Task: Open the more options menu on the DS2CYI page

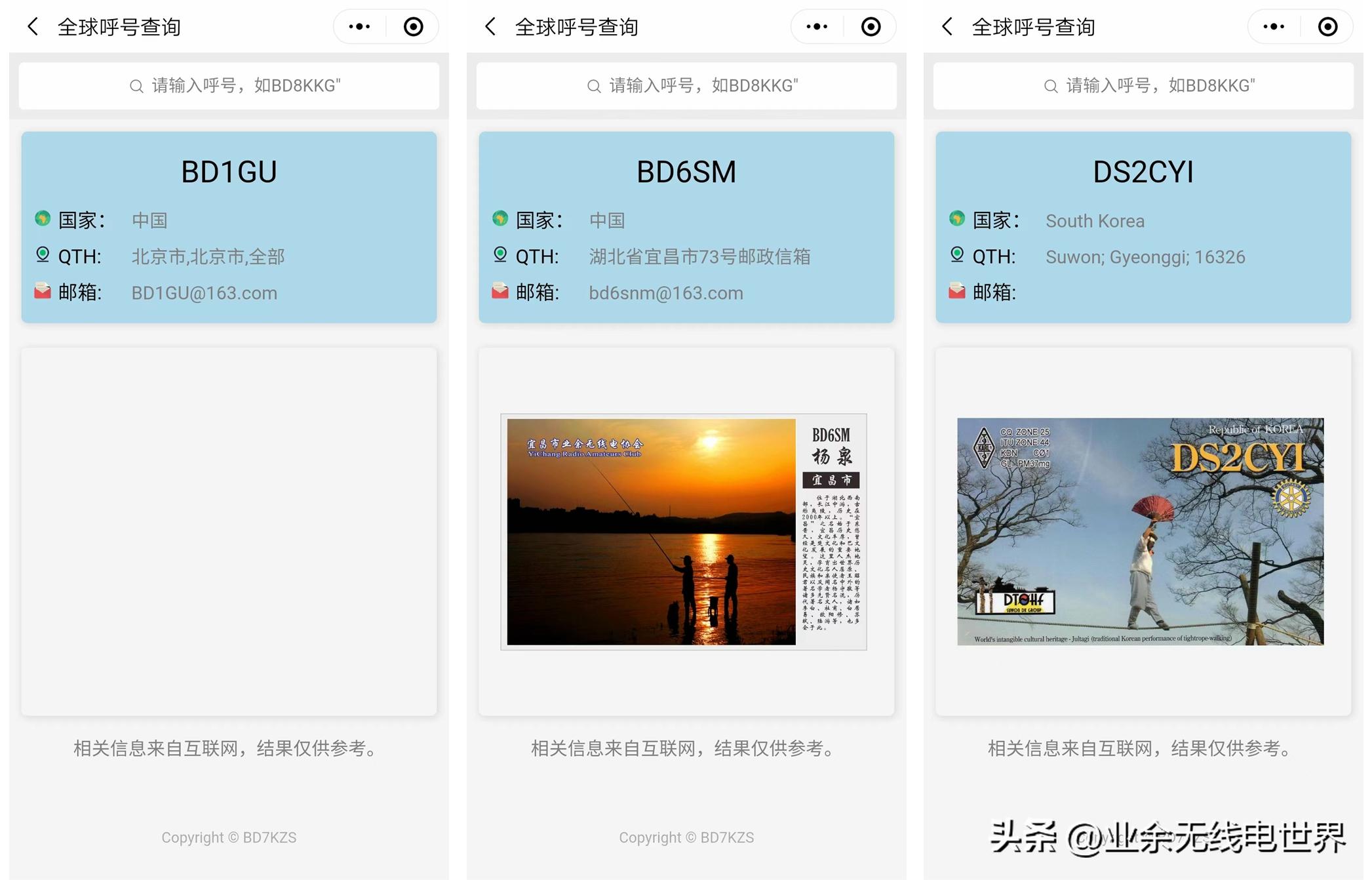Action: tap(1272, 26)
